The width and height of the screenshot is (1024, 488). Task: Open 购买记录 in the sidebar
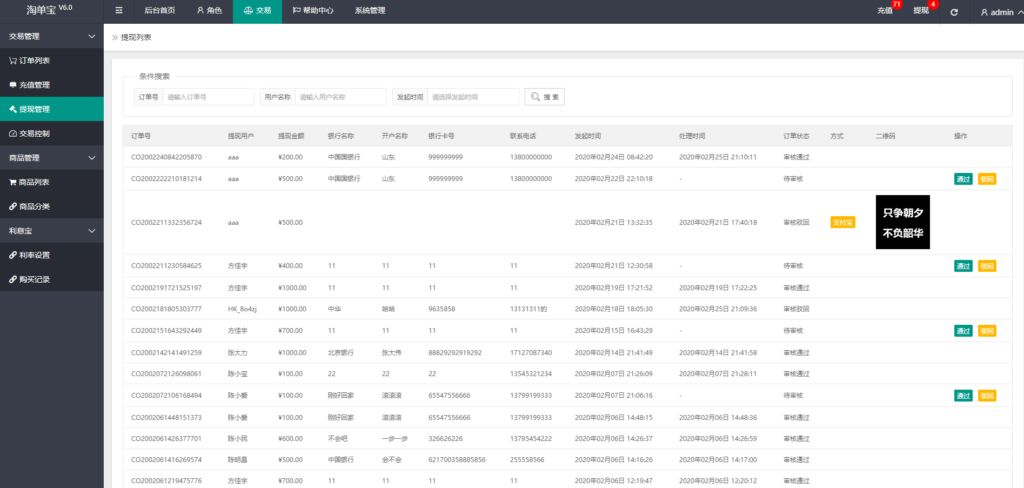click(x=35, y=279)
